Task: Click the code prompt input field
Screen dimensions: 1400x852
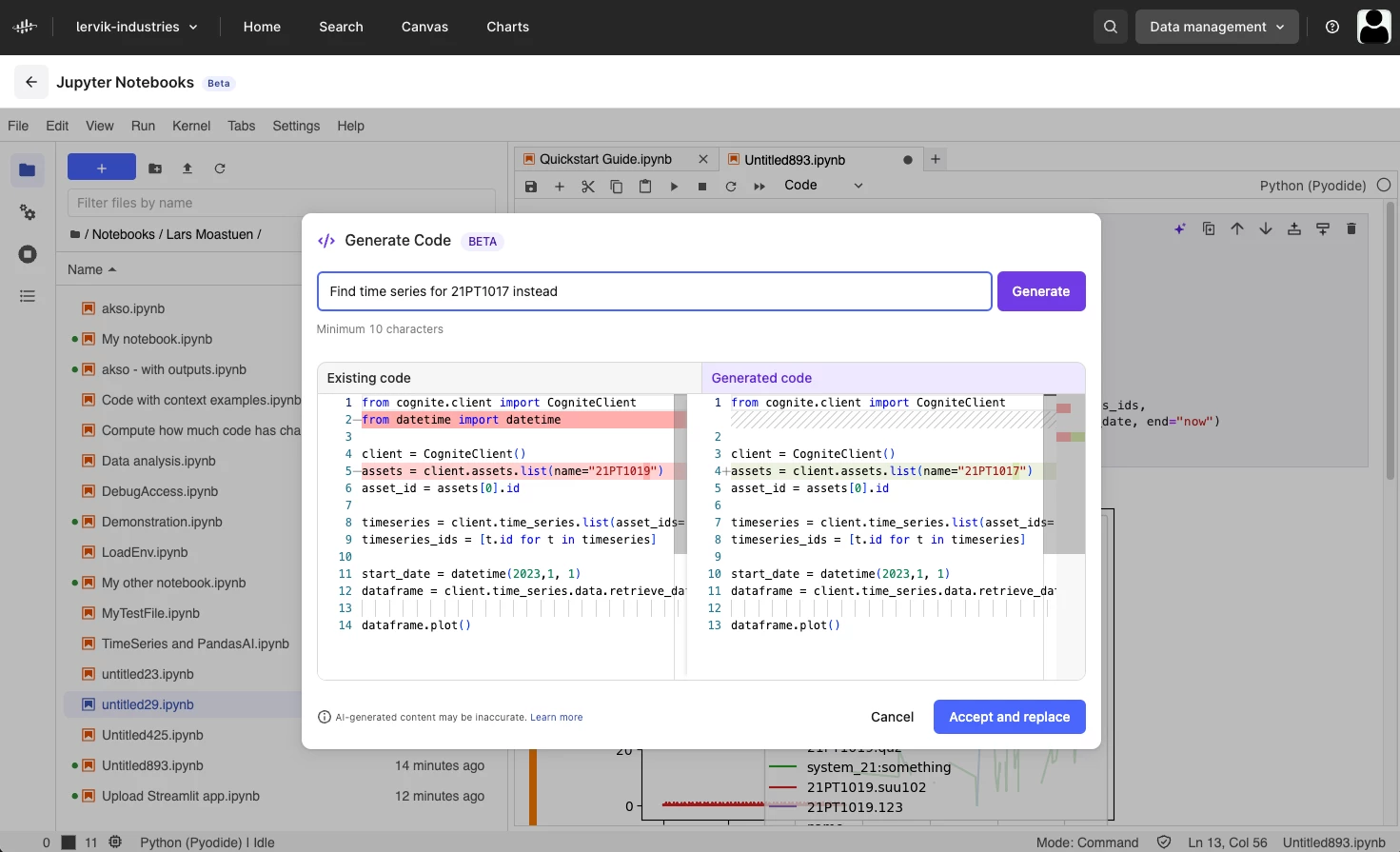Action: 654,291
